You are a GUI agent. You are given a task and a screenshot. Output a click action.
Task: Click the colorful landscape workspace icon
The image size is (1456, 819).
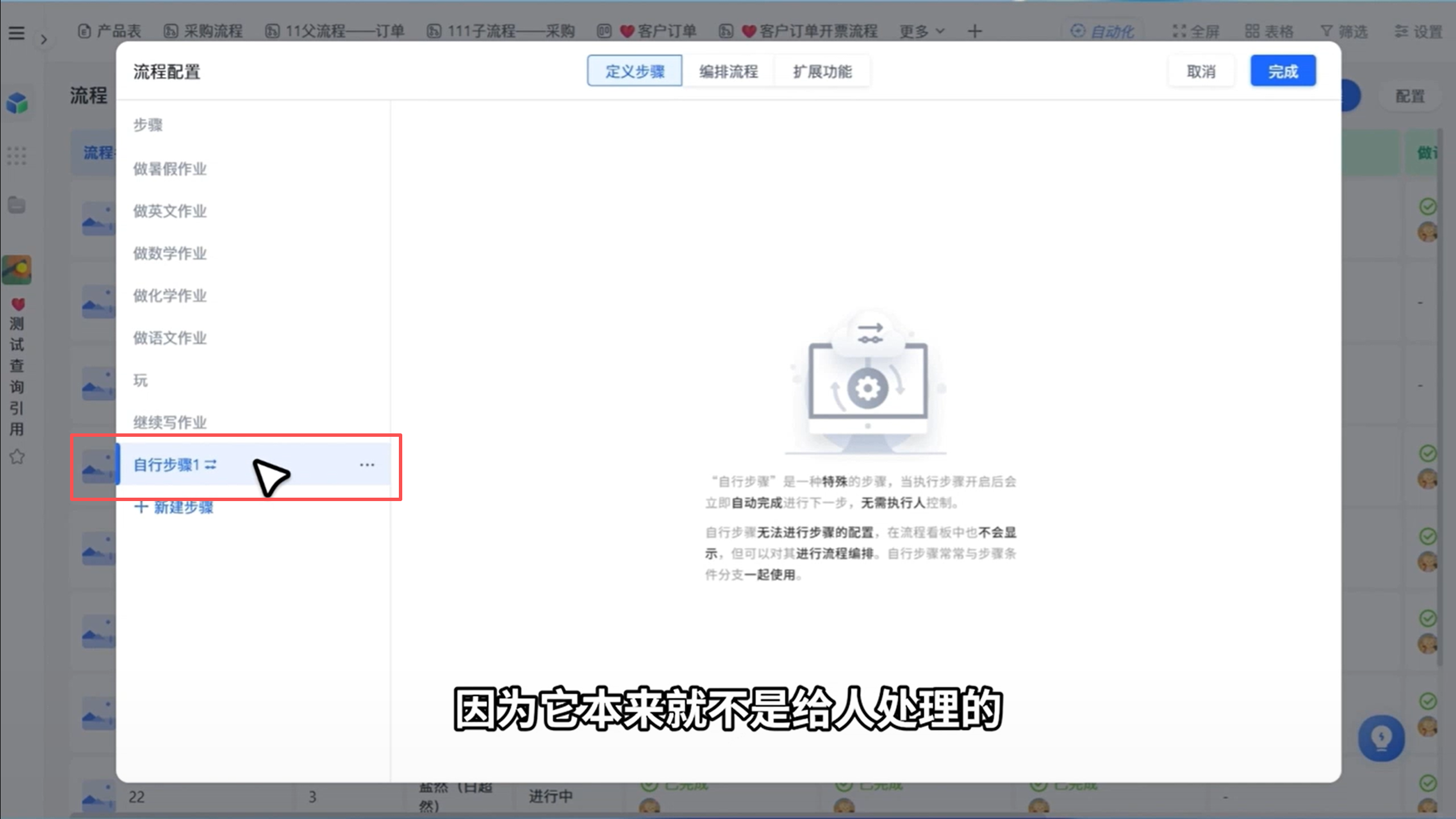(x=17, y=270)
